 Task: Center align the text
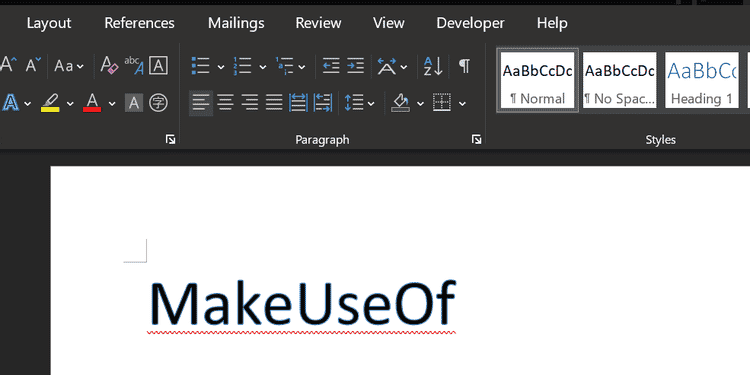[x=225, y=103]
